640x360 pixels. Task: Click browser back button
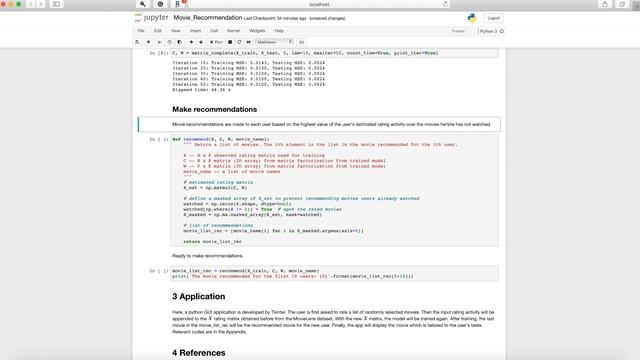click(x=31, y=4)
